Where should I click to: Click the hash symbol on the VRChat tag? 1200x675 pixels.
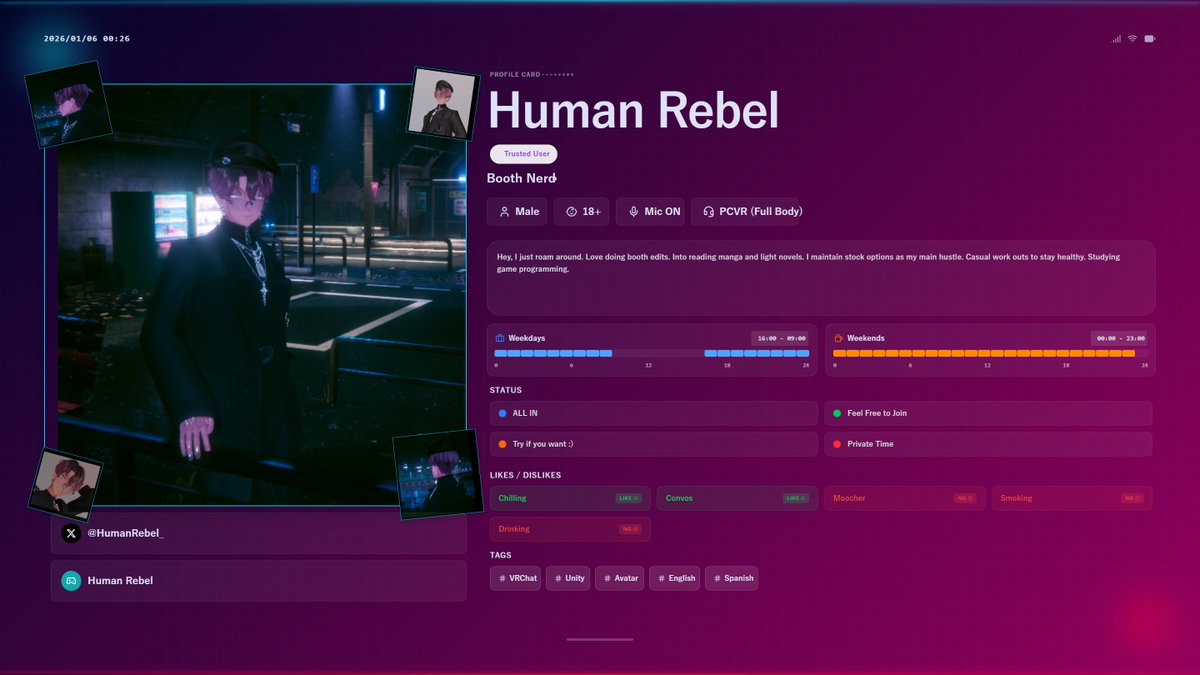pos(502,578)
